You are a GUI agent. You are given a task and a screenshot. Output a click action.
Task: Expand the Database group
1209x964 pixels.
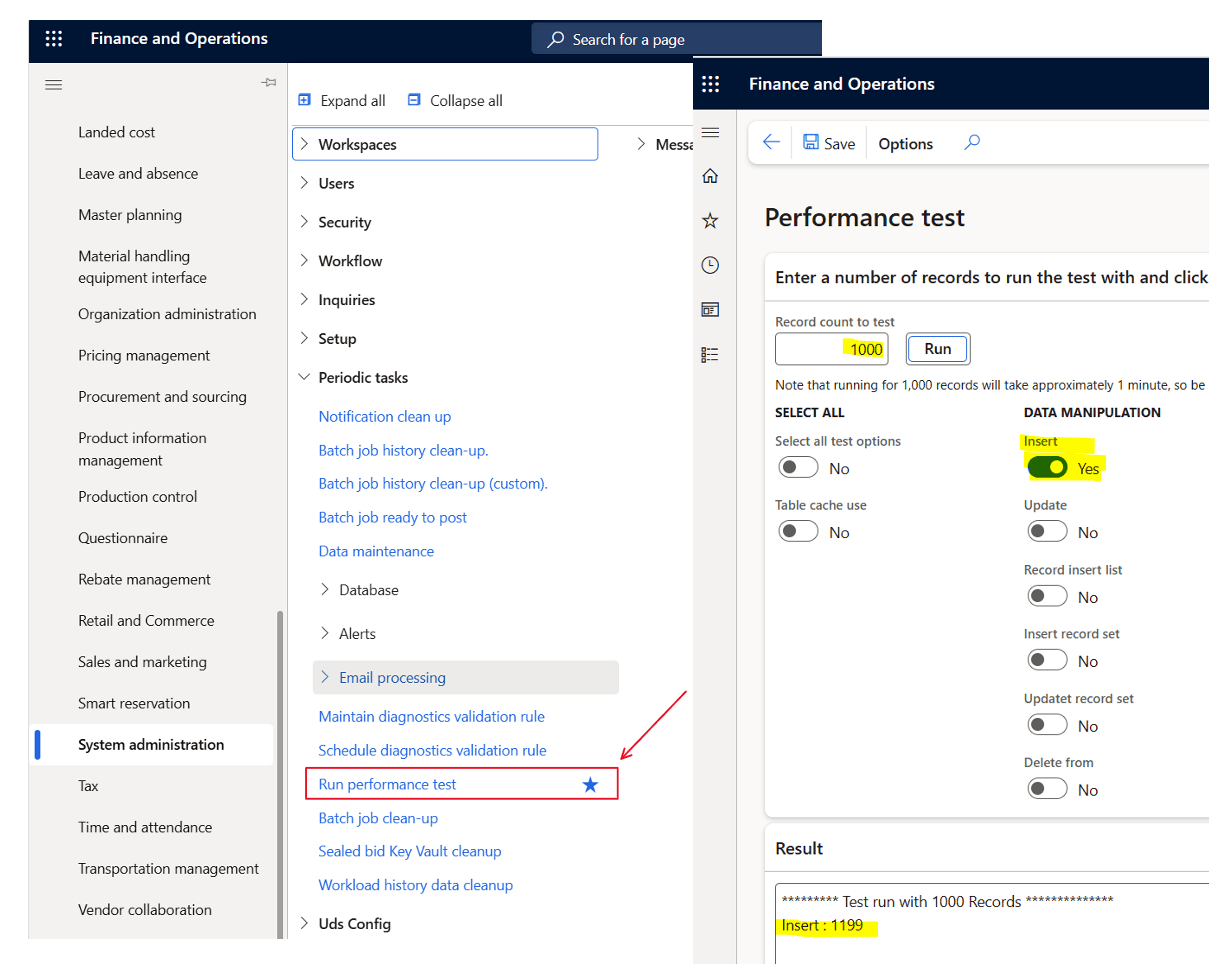(325, 590)
